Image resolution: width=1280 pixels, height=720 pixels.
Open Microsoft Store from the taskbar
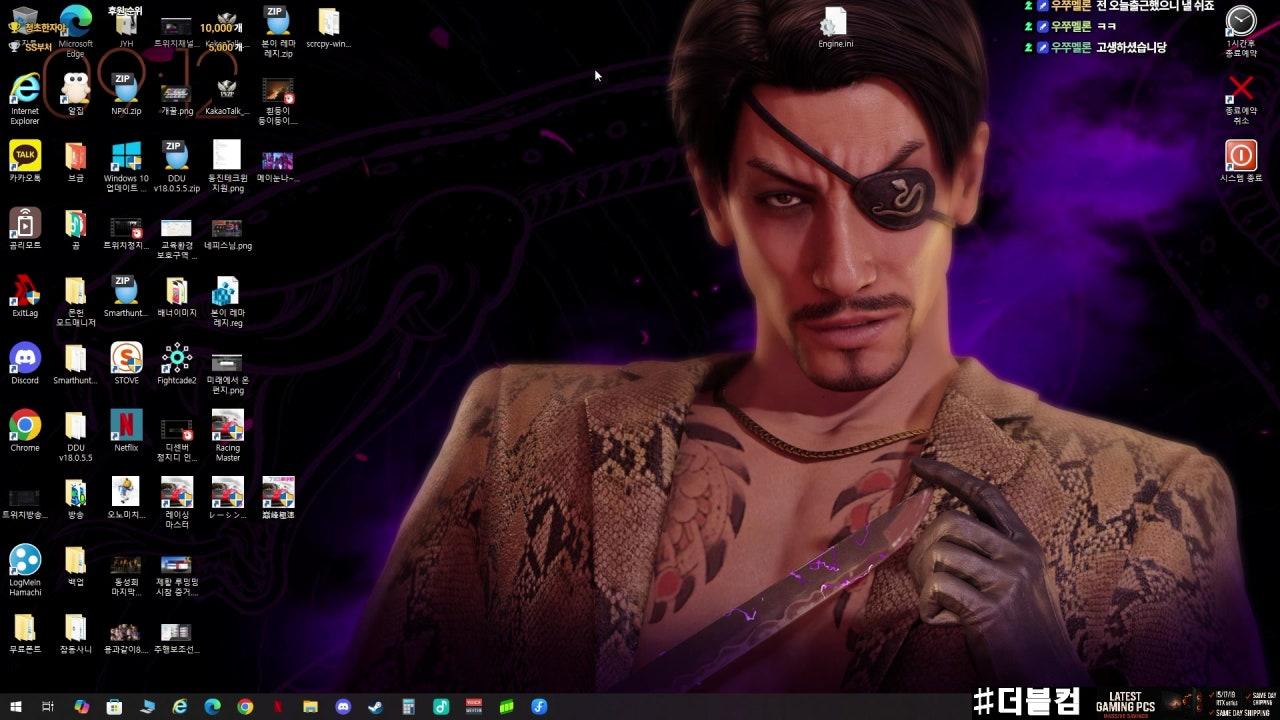[114, 707]
